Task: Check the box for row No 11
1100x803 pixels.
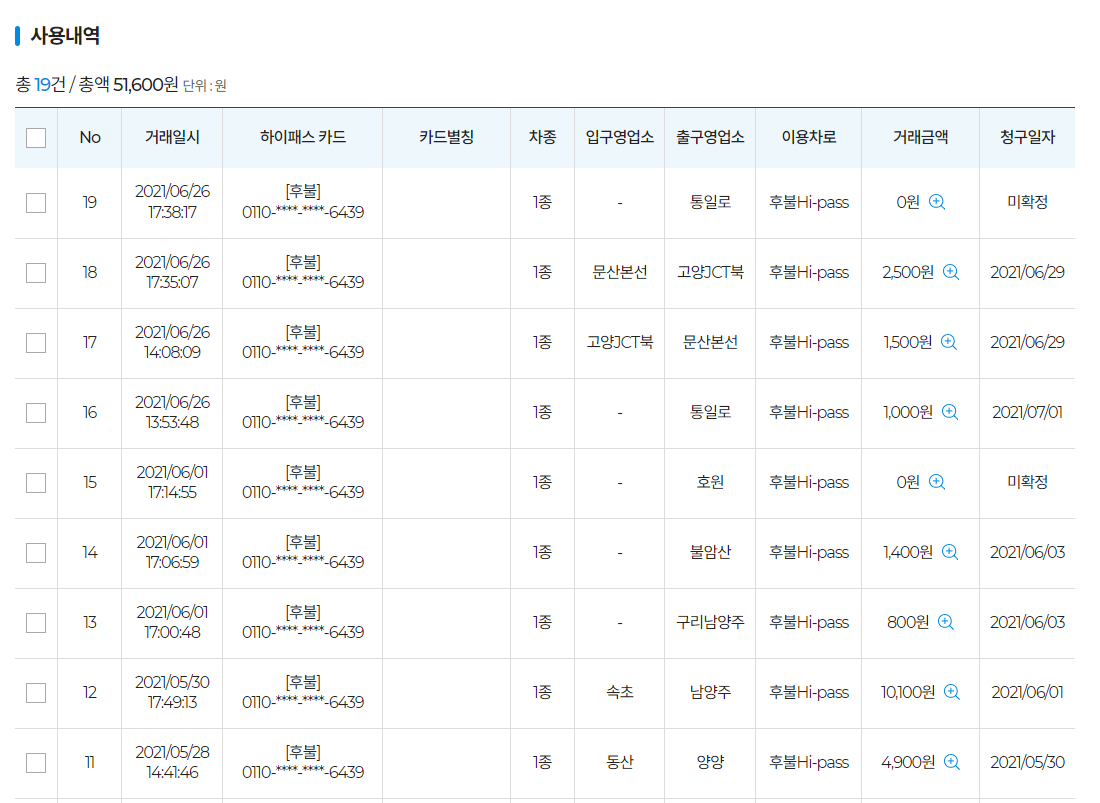Action: pyautogui.click(x=36, y=762)
